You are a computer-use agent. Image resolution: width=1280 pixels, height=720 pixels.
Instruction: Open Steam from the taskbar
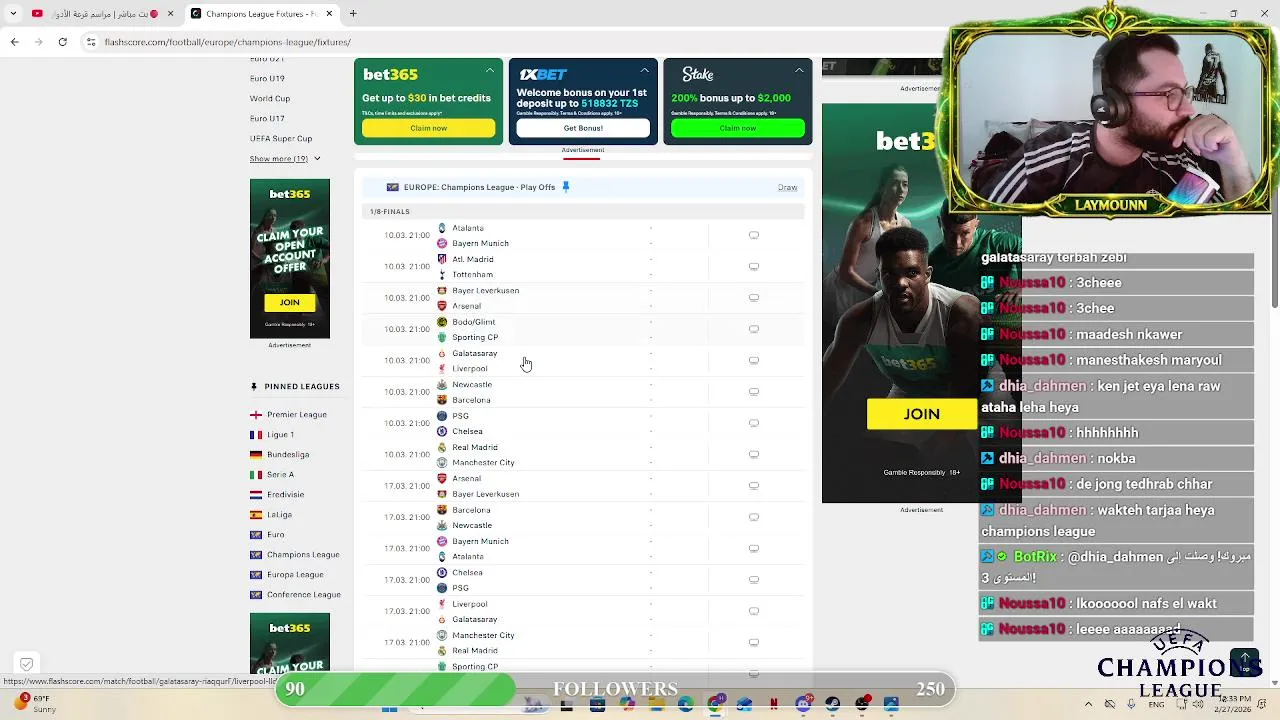tap(832, 704)
